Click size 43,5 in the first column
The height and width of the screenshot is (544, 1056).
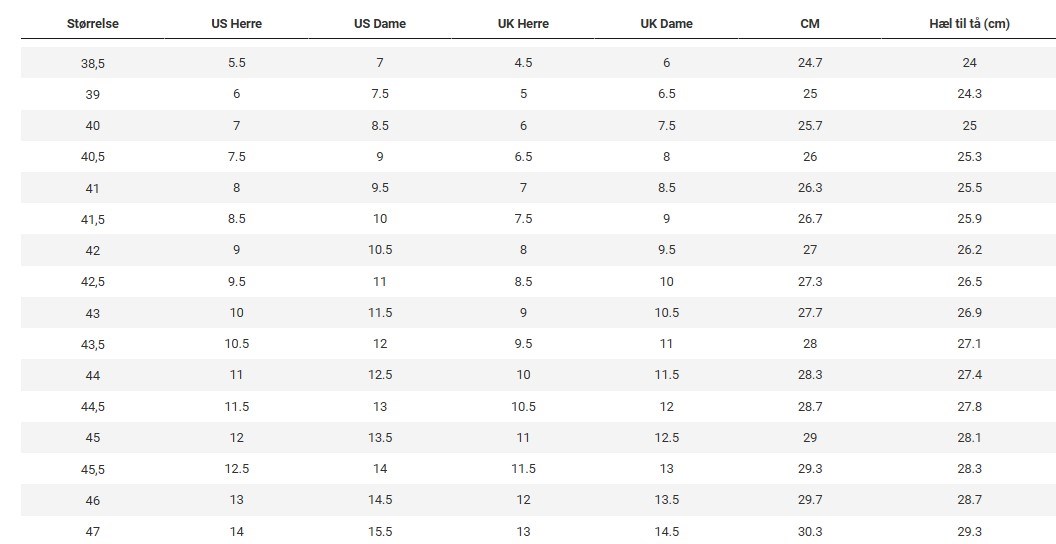(x=93, y=344)
